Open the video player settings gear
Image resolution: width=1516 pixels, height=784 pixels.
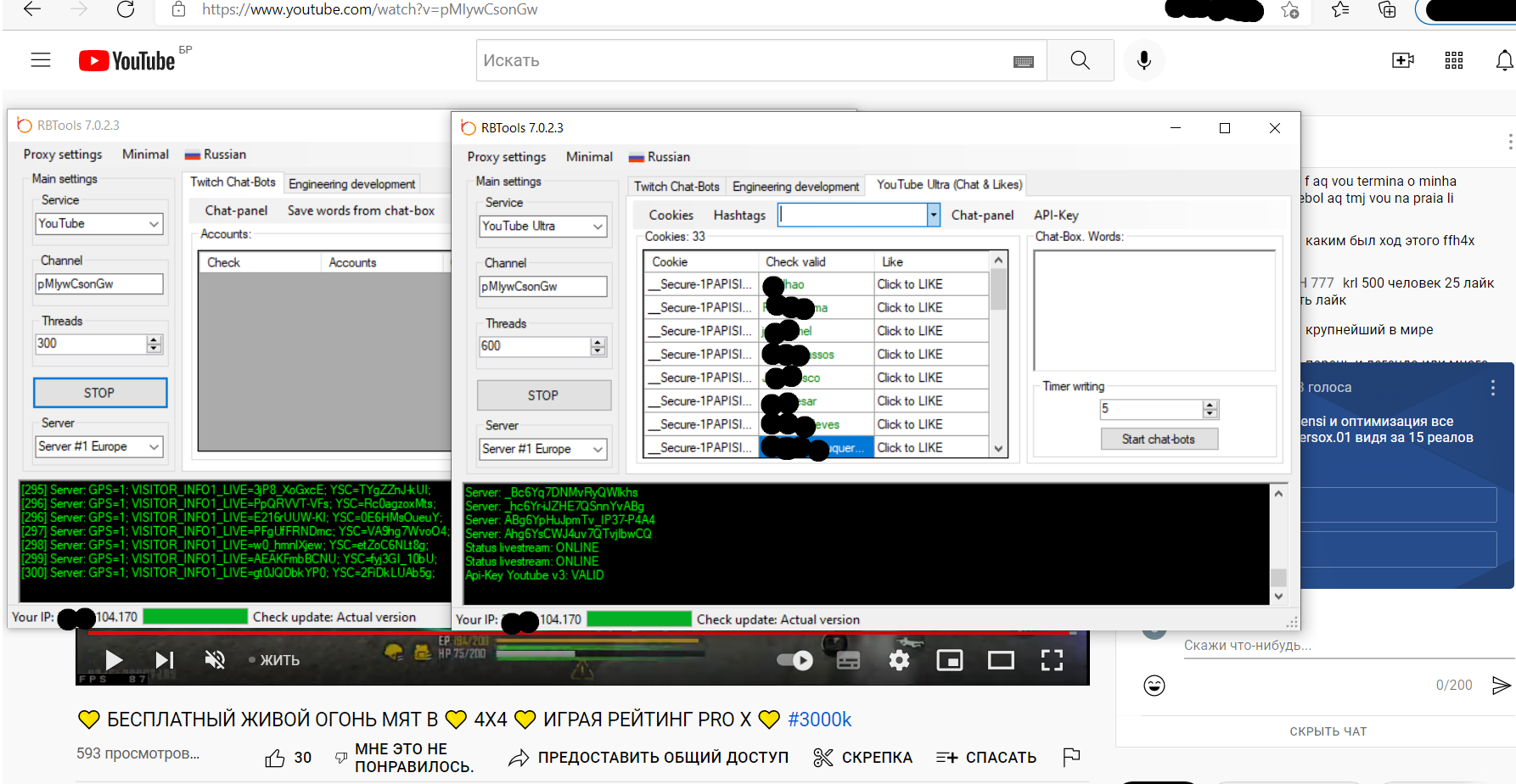coord(899,660)
